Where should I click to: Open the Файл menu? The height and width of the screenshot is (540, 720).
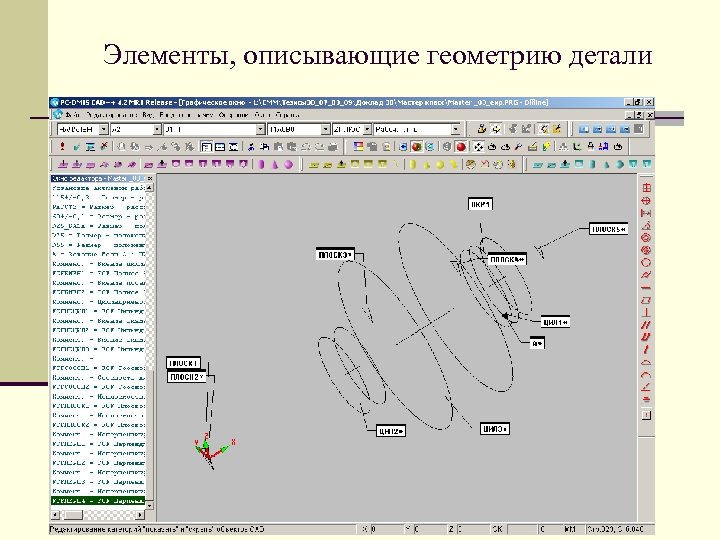coord(72,115)
